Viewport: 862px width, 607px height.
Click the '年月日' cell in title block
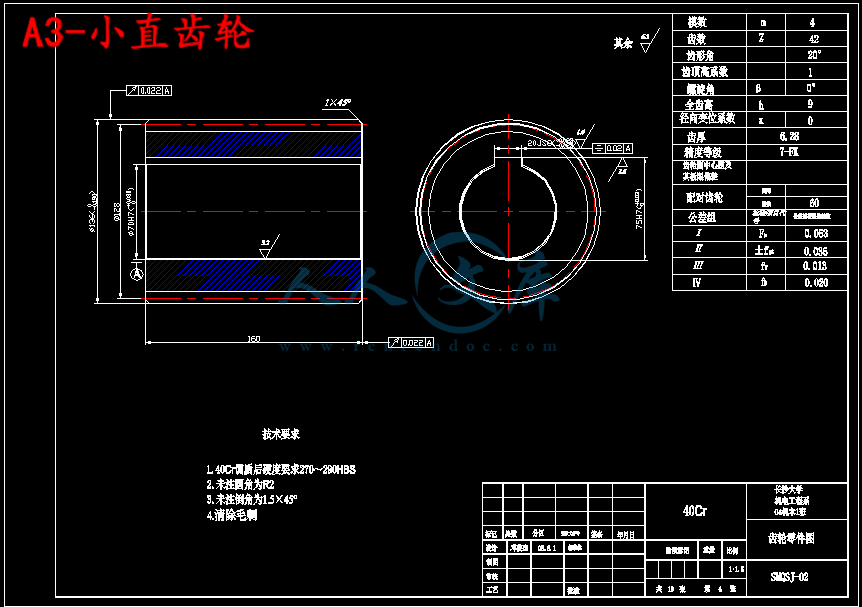point(626,534)
